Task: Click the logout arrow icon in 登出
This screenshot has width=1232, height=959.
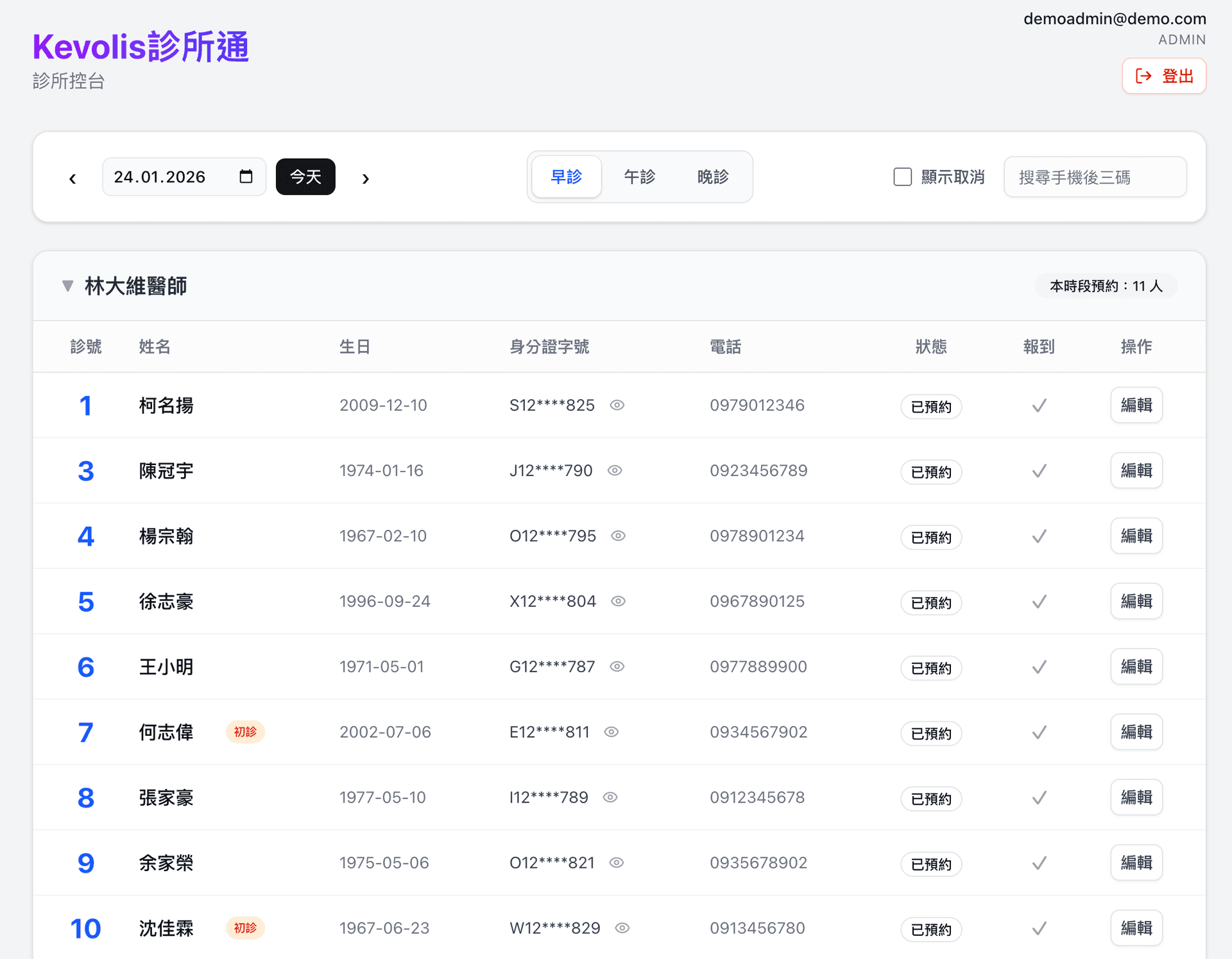Action: pos(1143,76)
